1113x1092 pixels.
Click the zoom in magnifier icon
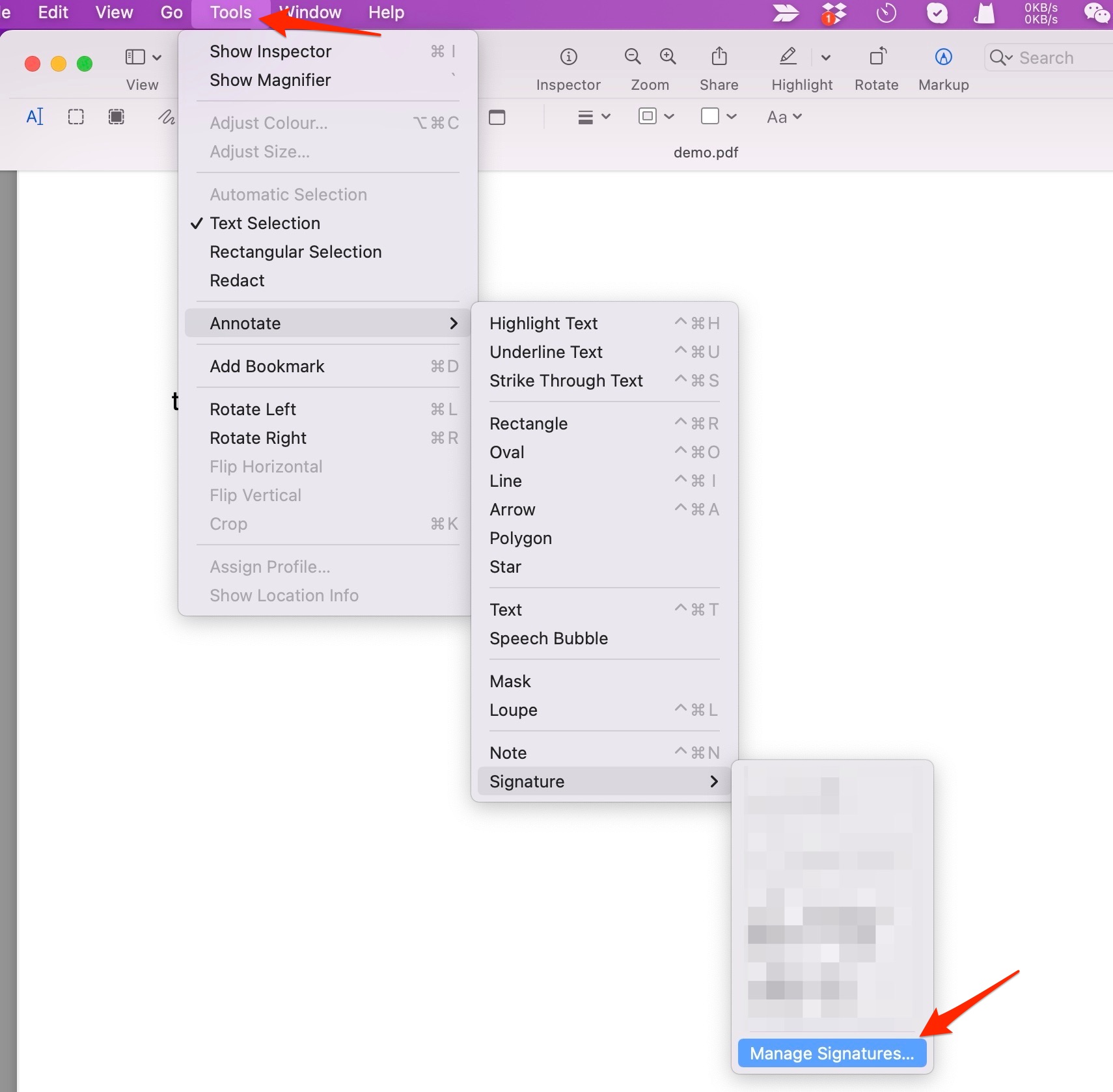click(668, 57)
